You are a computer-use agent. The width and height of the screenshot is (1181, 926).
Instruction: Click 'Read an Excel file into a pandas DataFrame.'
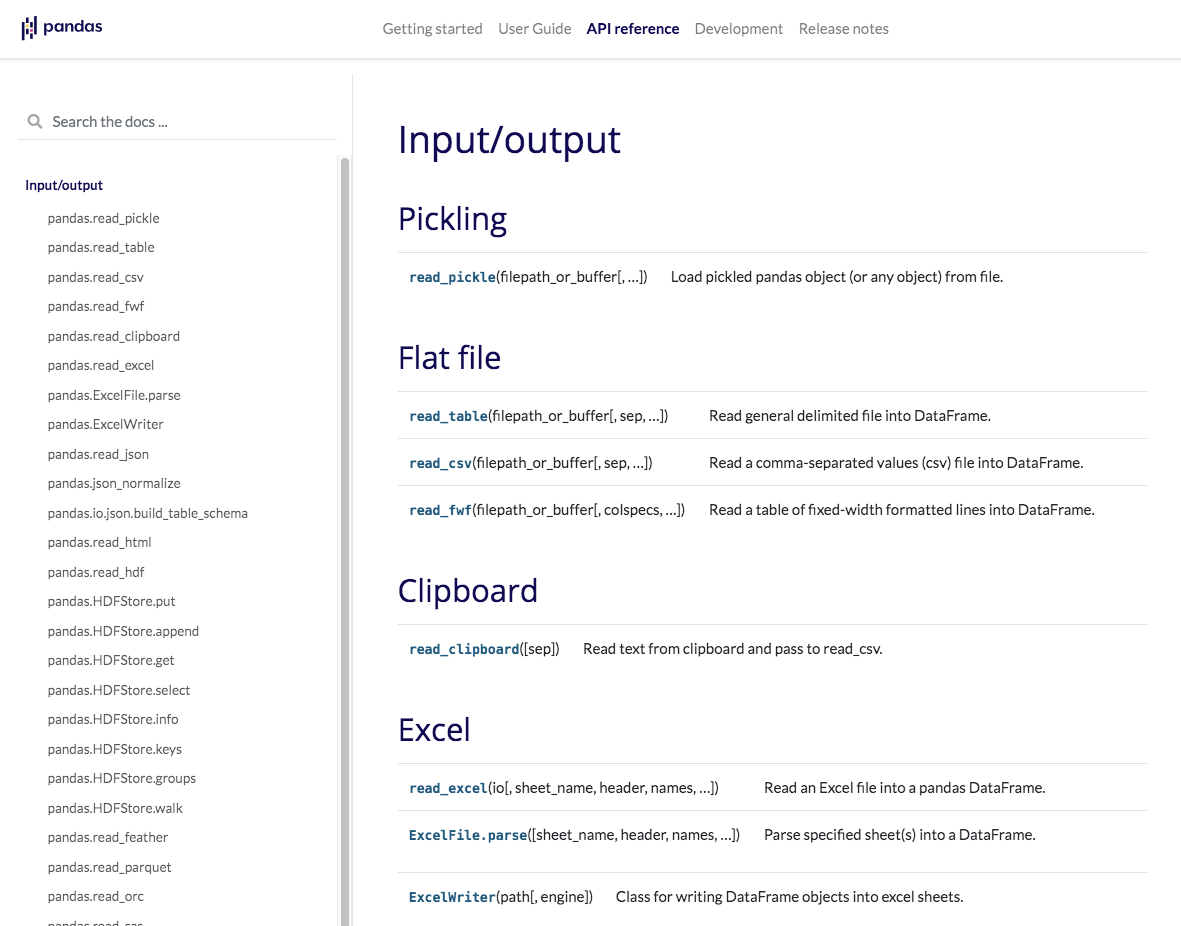click(x=905, y=788)
